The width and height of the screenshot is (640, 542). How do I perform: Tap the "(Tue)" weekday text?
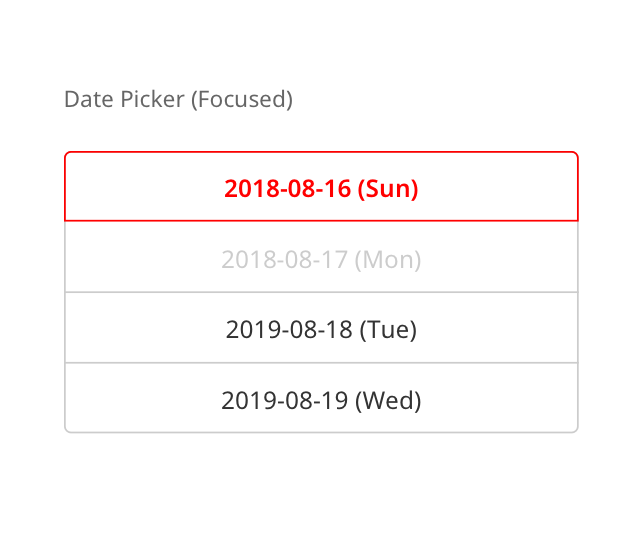coord(387,330)
